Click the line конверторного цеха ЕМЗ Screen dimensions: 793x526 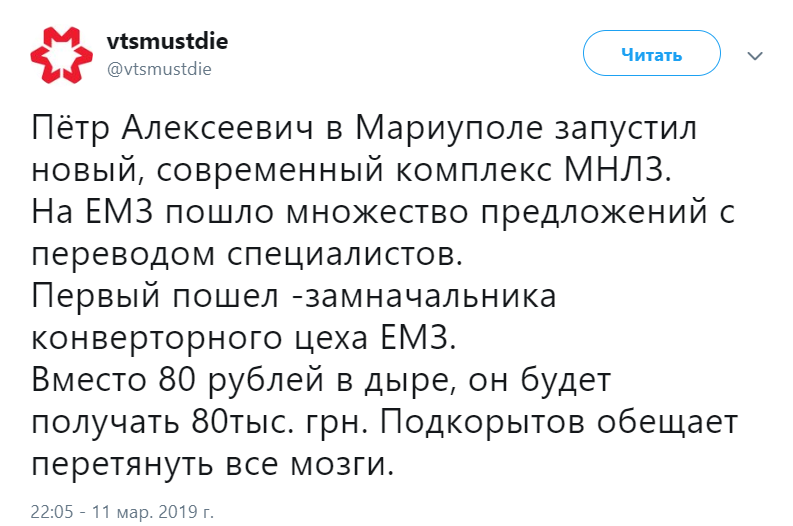coord(244,338)
